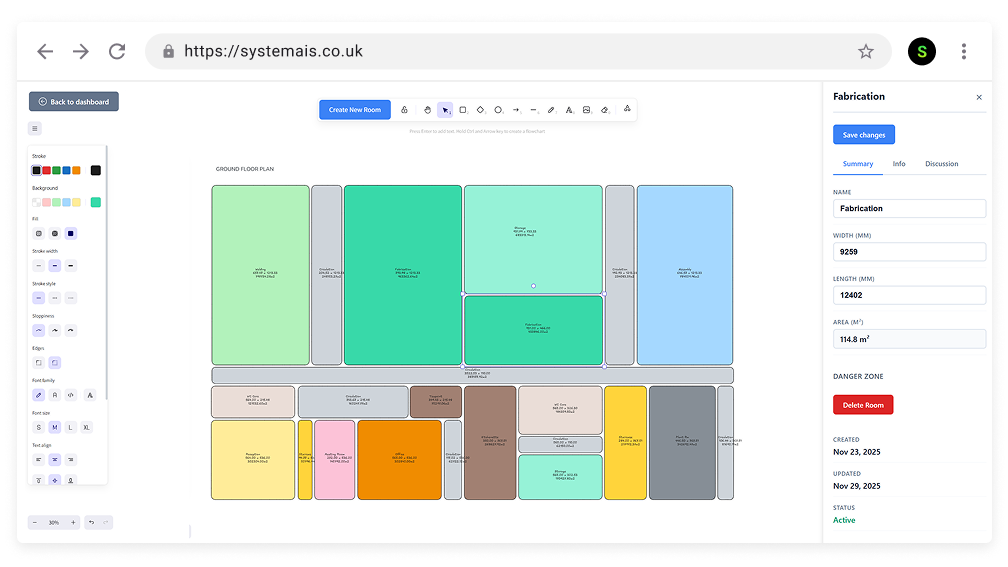Undo last canvas action
Viewport: 1008px width, 567px height.
tap(91, 523)
